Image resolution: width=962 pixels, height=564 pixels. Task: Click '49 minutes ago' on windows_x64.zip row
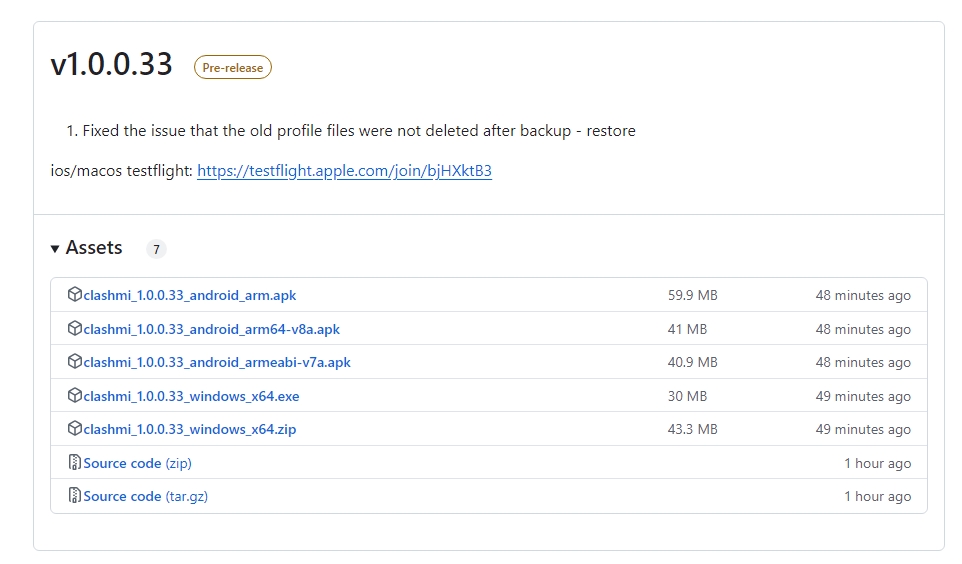[863, 429]
